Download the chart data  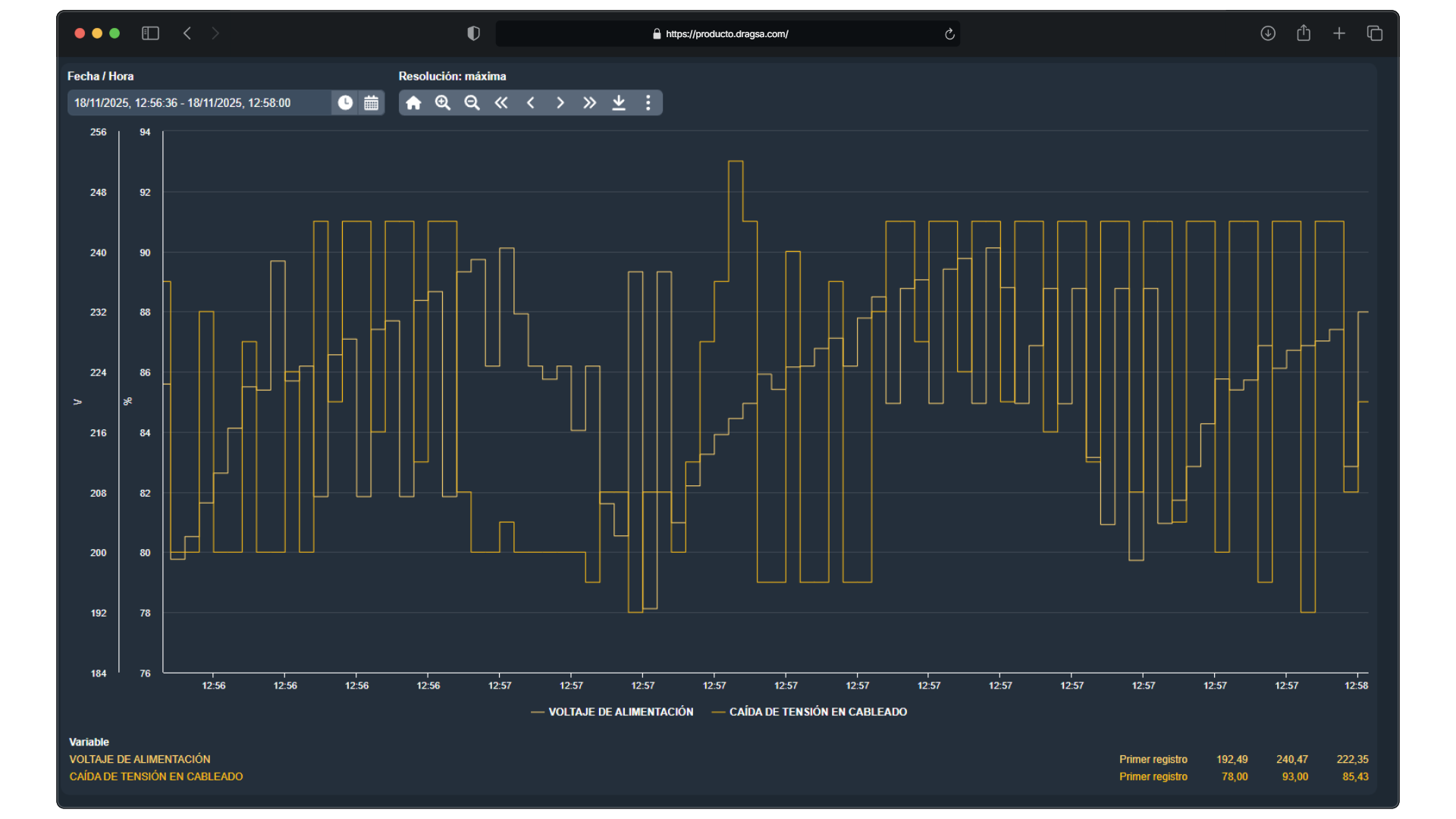pyautogui.click(x=619, y=103)
